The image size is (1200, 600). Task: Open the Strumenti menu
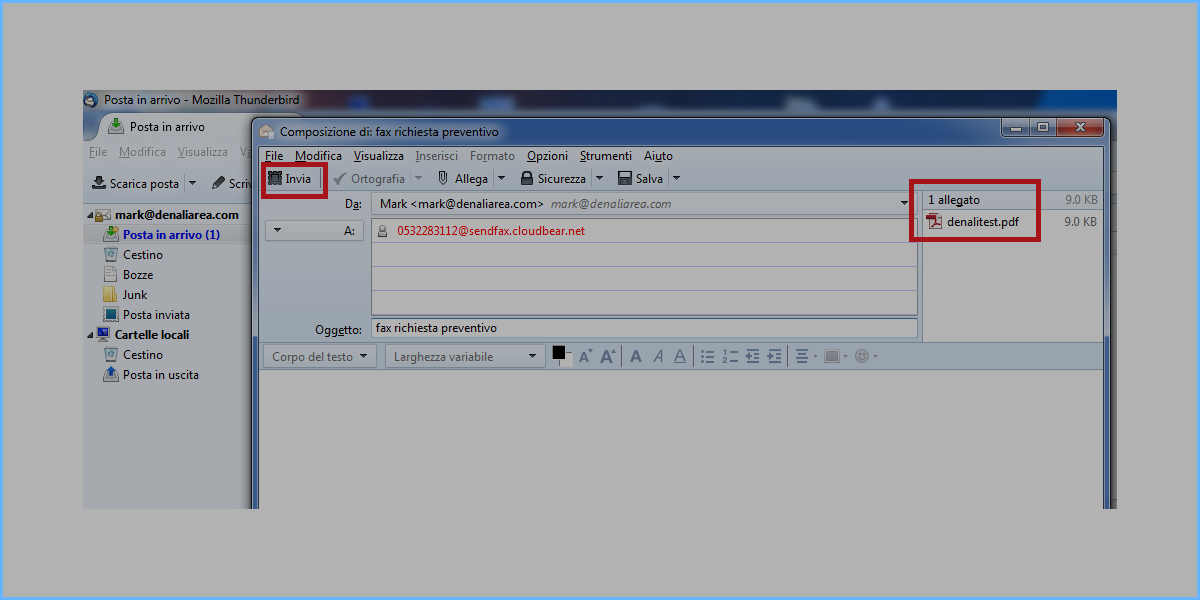pyautogui.click(x=606, y=156)
